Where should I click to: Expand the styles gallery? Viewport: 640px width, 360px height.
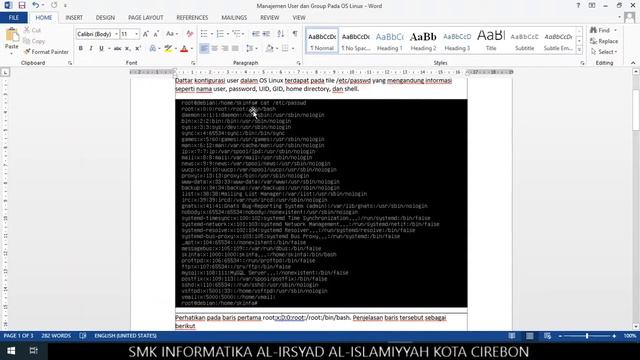tap(579, 50)
